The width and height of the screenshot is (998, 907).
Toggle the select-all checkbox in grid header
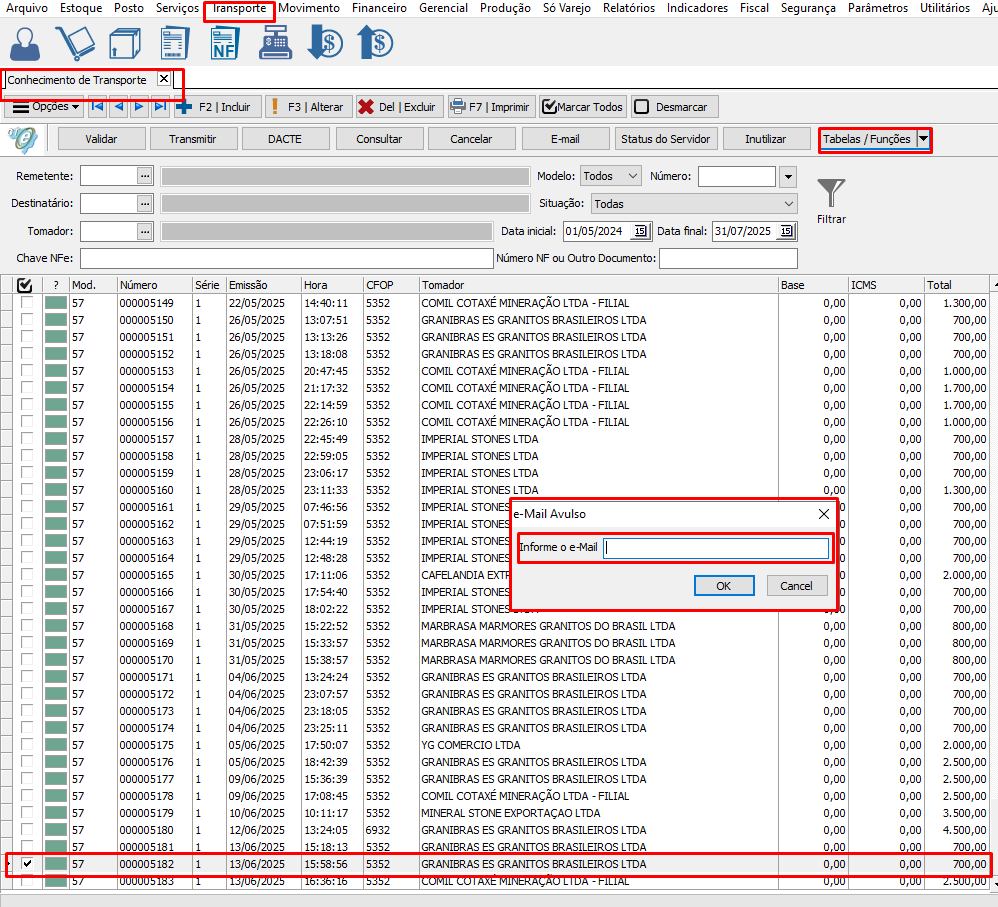26,285
